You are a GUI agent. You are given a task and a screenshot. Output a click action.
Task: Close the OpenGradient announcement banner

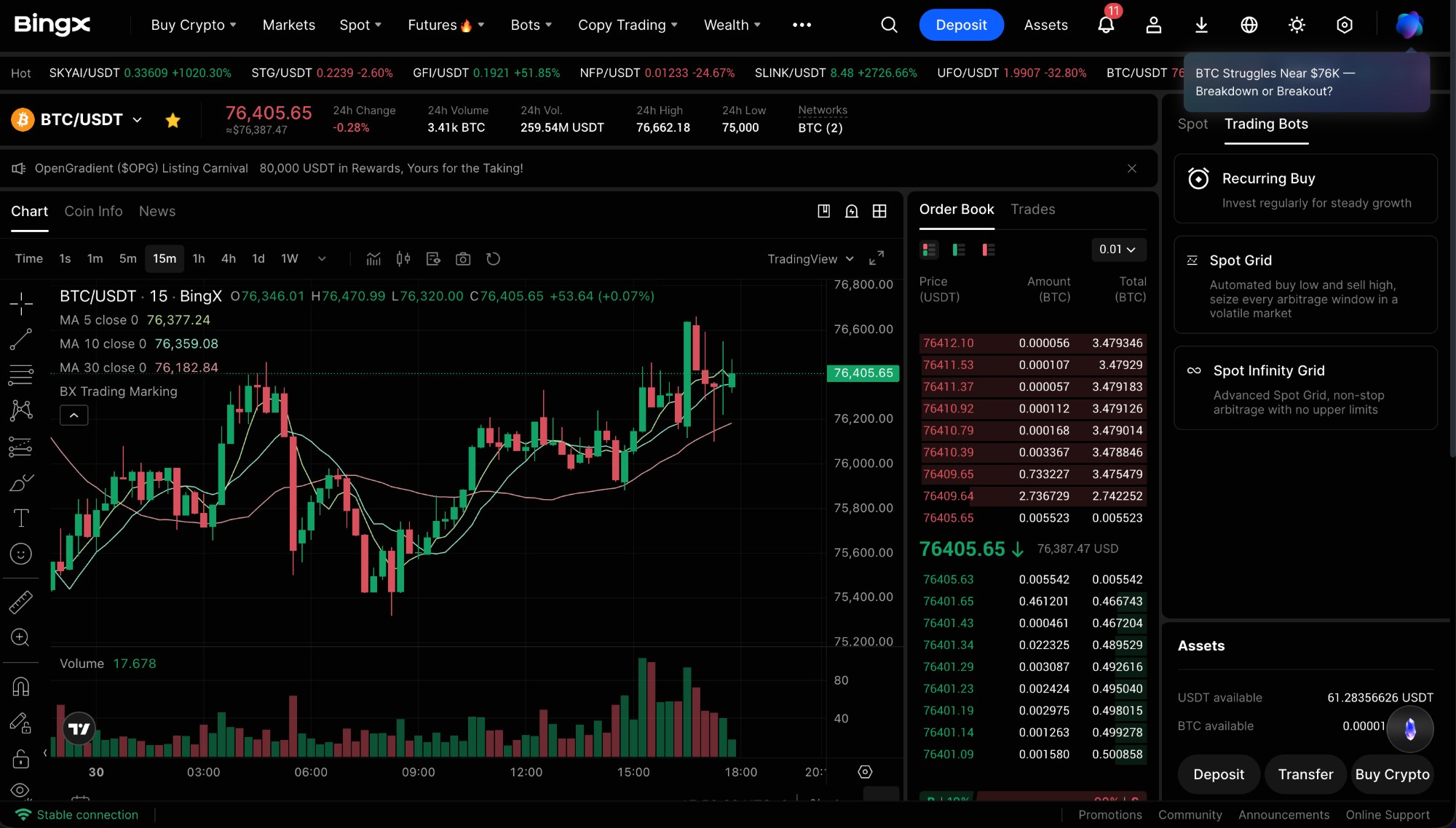pos(1132,169)
